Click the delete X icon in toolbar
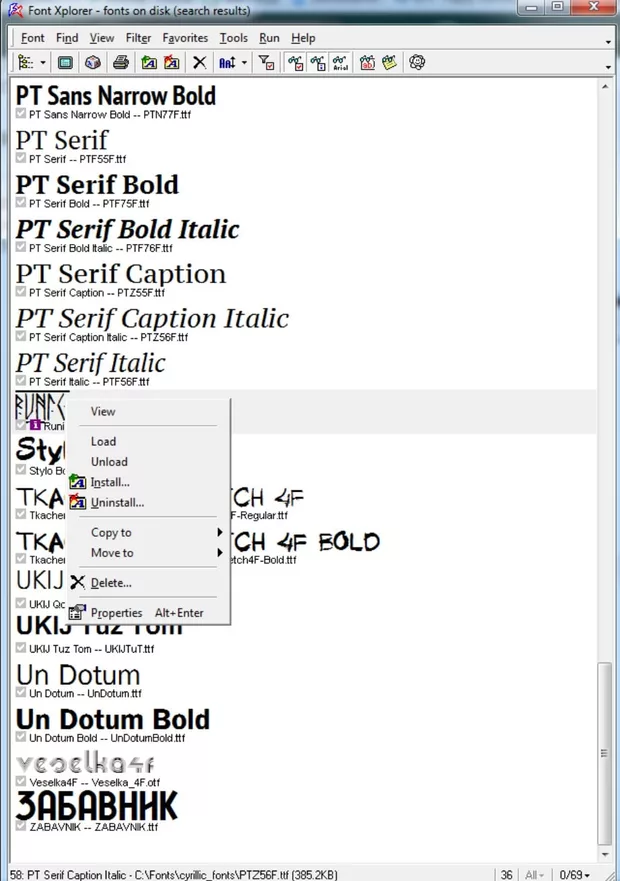This screenshot has height=881, width=620. [x=199, y=62]
